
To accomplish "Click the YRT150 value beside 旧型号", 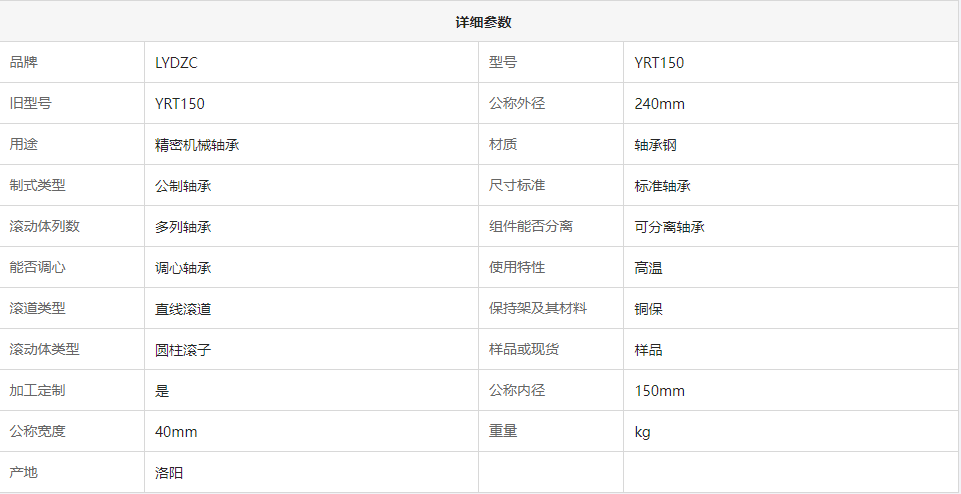I will (180, 104).
